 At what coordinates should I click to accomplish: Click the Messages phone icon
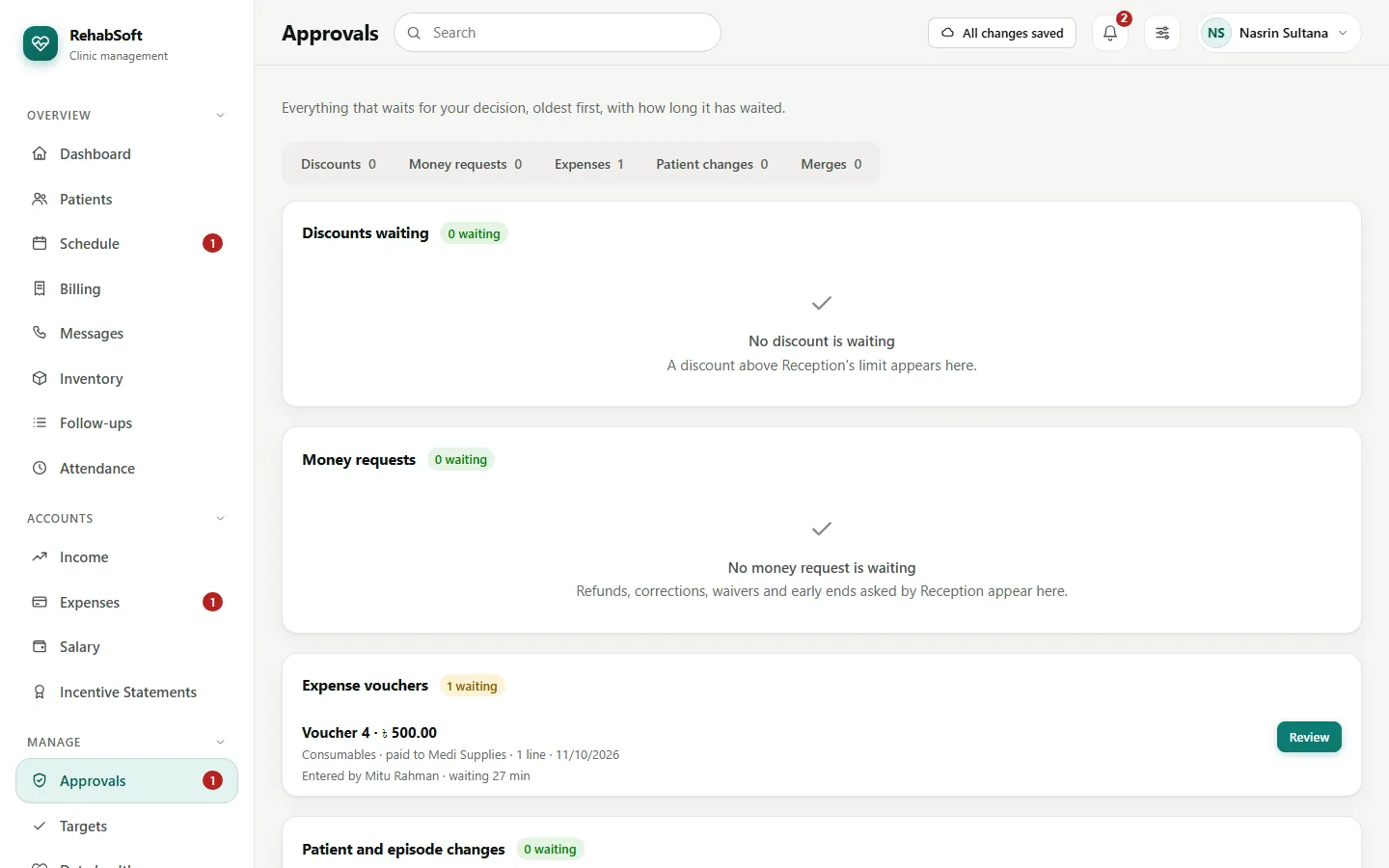40,333
